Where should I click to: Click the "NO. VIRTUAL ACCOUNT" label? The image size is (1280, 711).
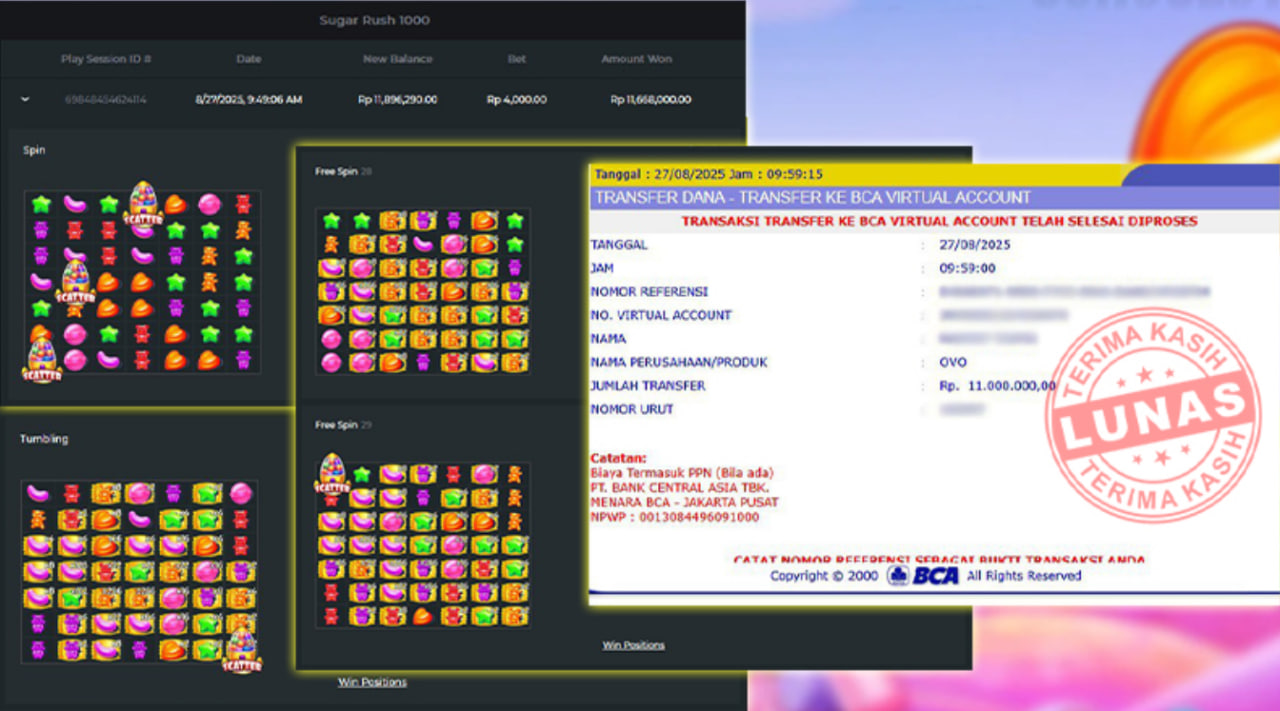coord(661,315)
